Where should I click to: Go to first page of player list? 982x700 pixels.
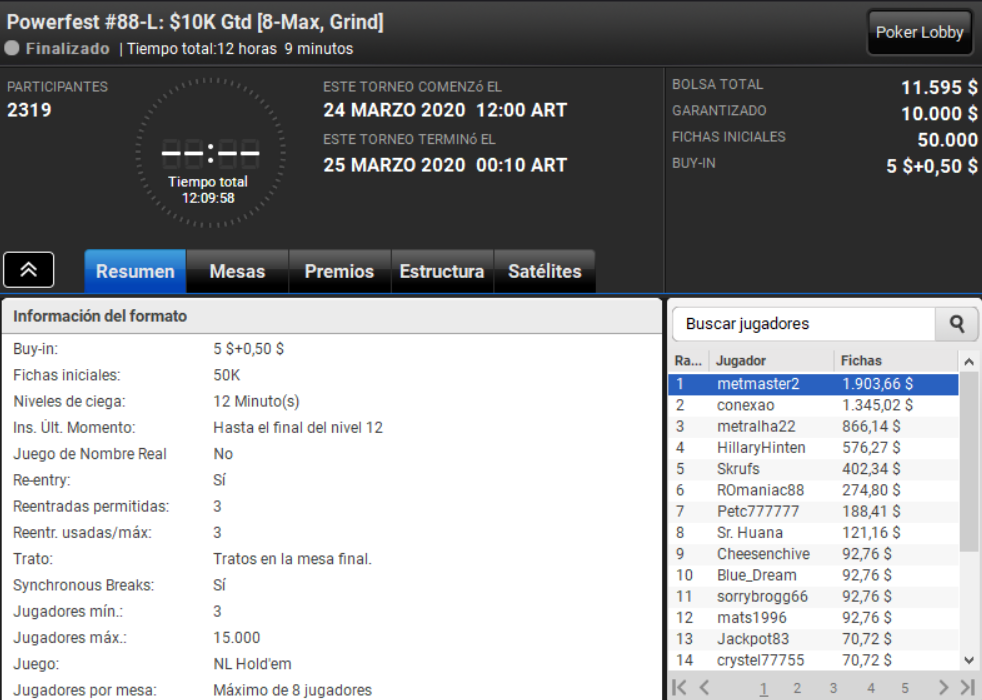[679, 687]
